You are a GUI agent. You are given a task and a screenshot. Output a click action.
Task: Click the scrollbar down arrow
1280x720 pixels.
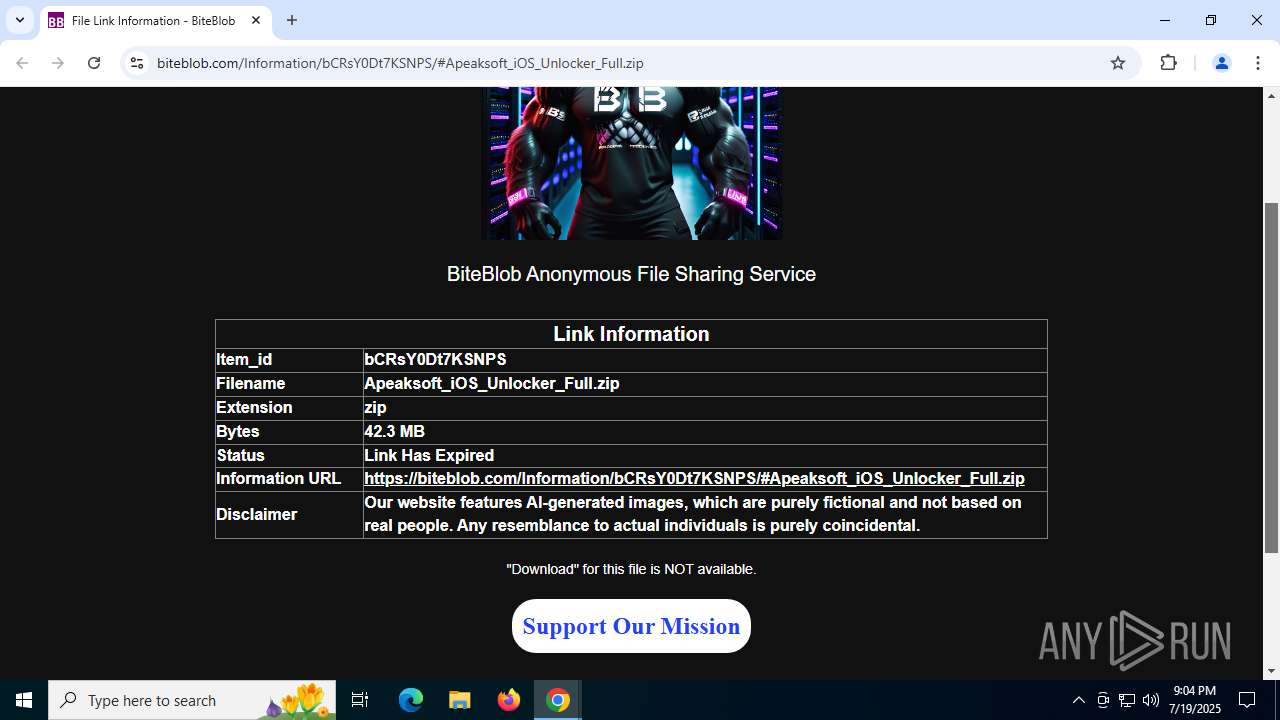1271,671
